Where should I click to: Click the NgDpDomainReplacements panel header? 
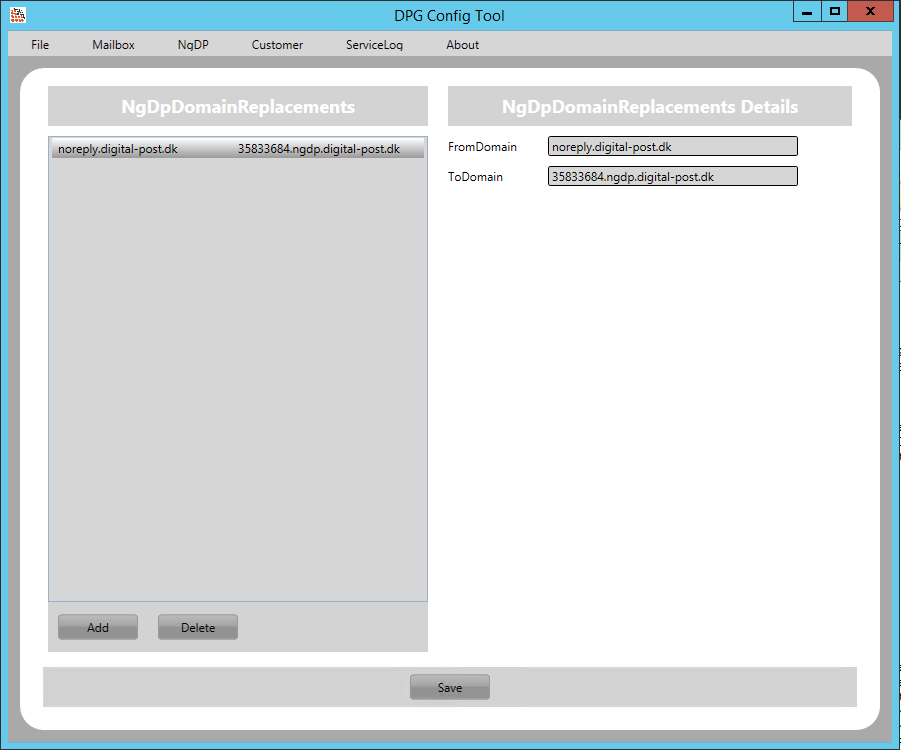[x=238, y=106]
